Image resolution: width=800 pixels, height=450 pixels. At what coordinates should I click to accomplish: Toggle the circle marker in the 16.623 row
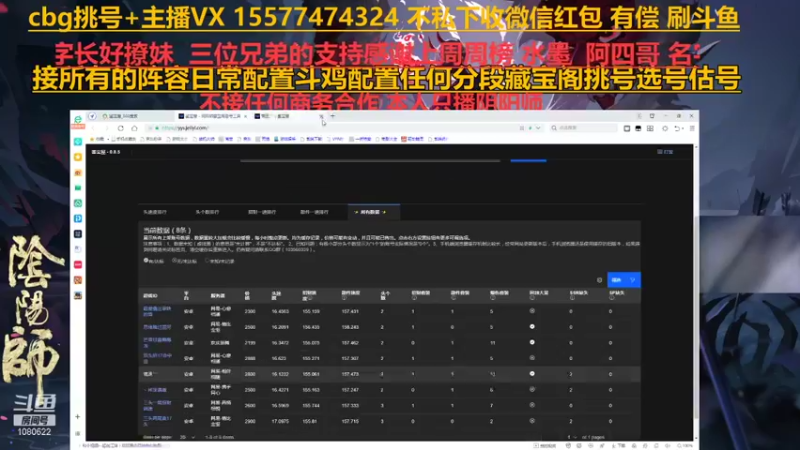[x=532, y=358]
